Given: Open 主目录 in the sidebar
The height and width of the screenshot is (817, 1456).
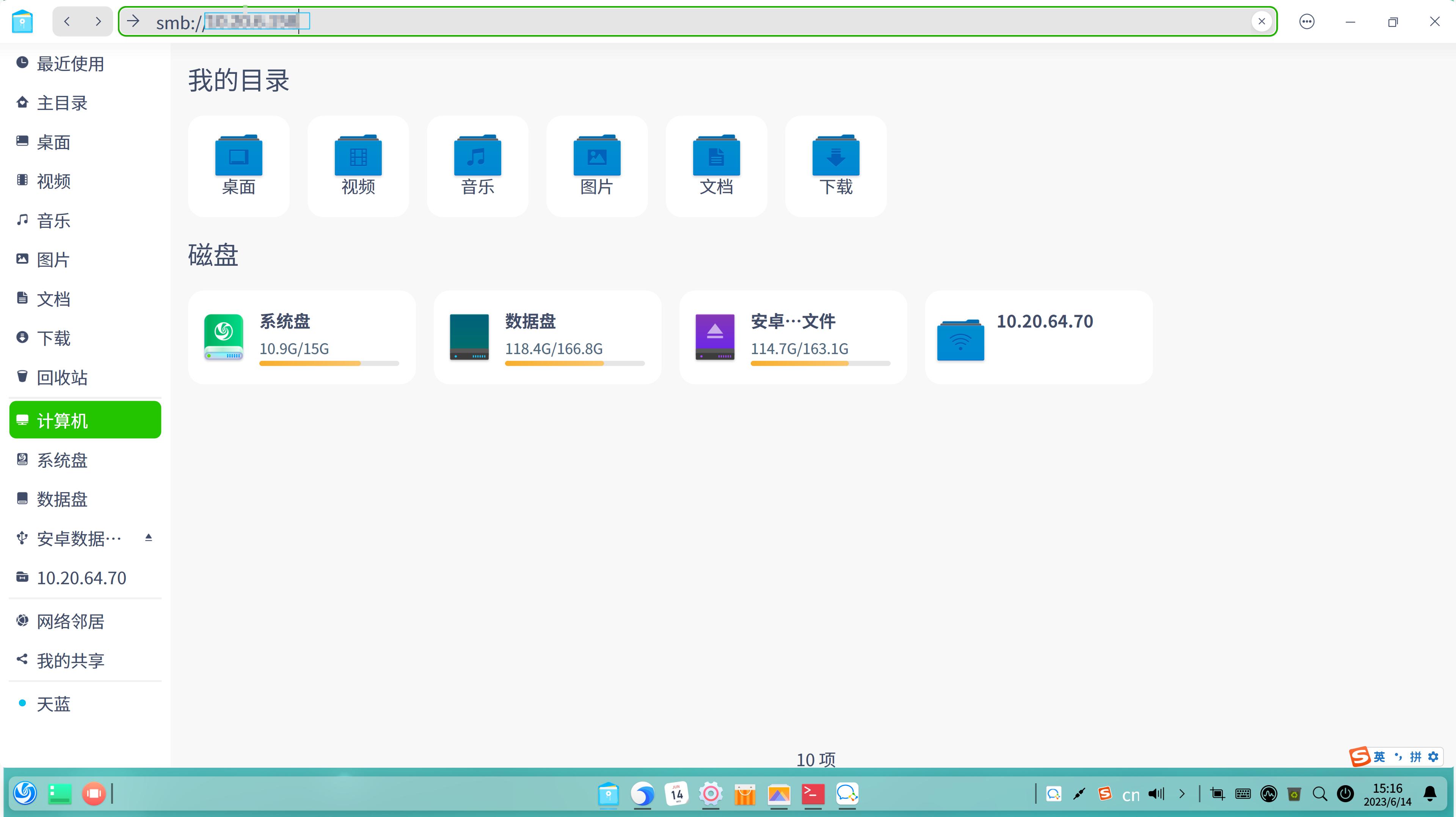Looking at the screenshot, I should tap(85, 103).
